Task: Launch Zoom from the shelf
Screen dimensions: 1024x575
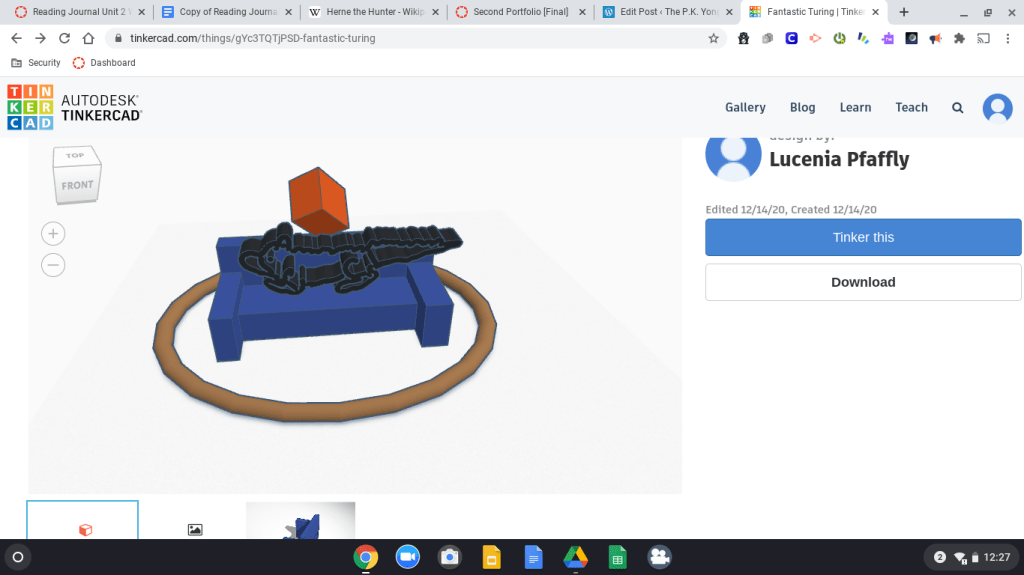Action: click(407, 557)
